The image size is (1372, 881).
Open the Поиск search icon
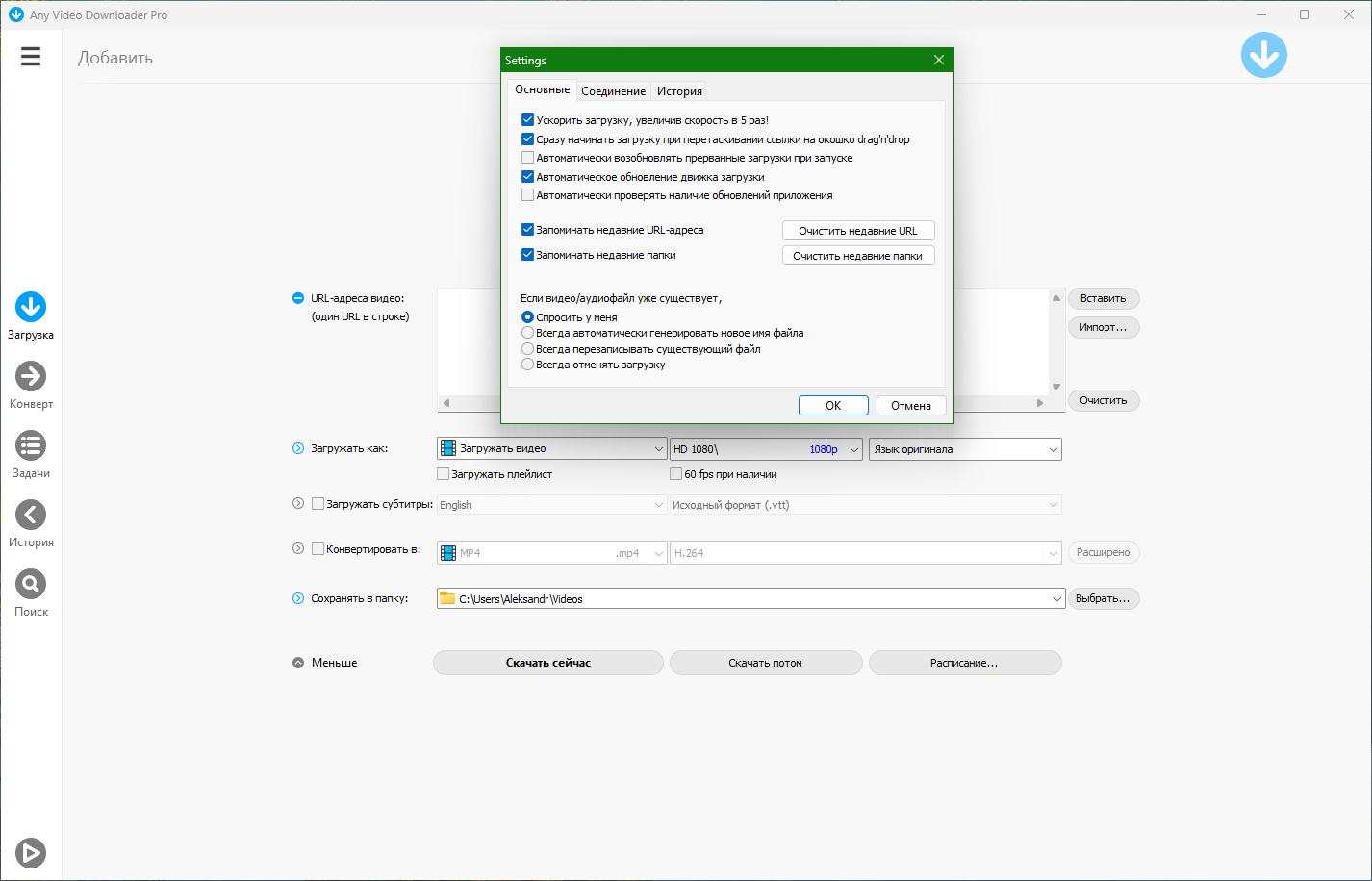pos(31,584)
